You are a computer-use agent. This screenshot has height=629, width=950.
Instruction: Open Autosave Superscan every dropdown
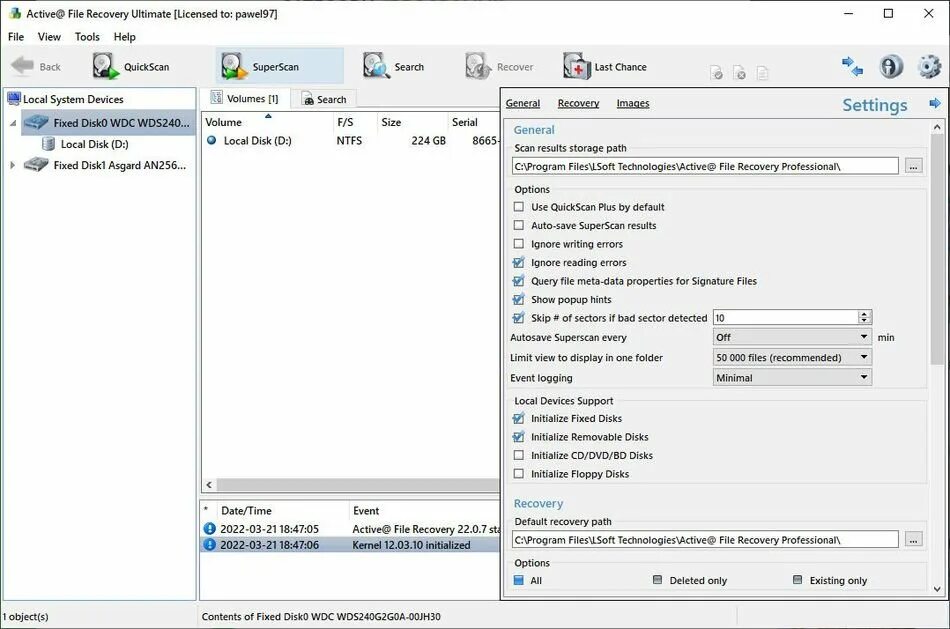[x=792, y=337]
